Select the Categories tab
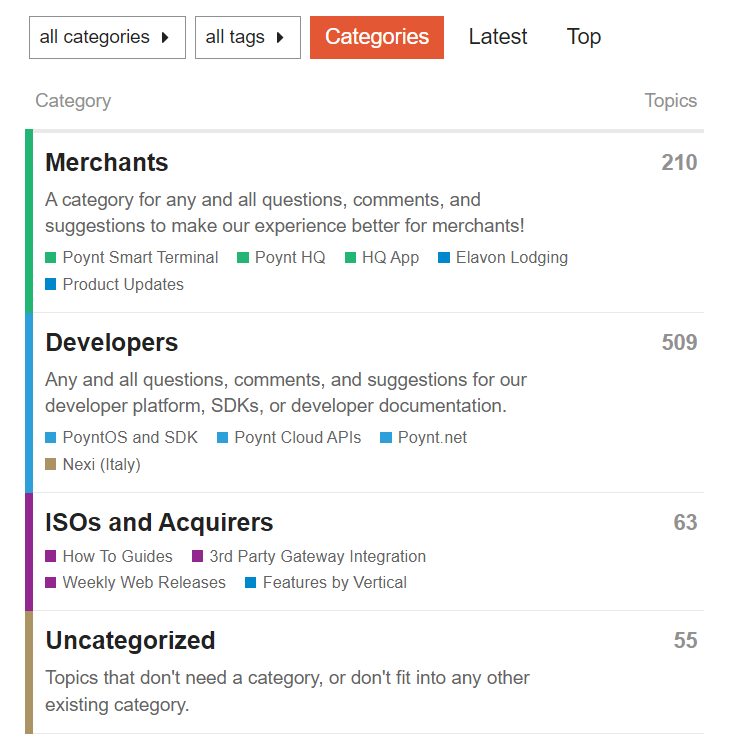Viewport: 732px width, 755px height. point(377,38)
